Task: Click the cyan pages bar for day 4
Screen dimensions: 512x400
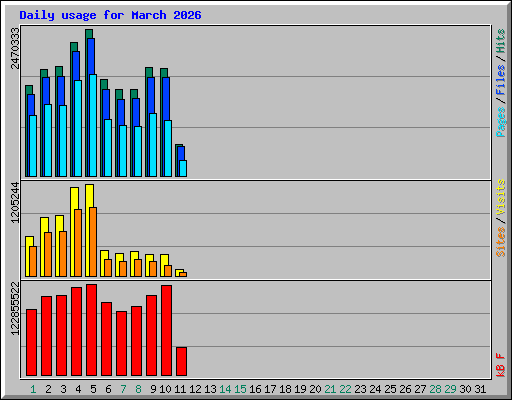Action: (78, 128)
